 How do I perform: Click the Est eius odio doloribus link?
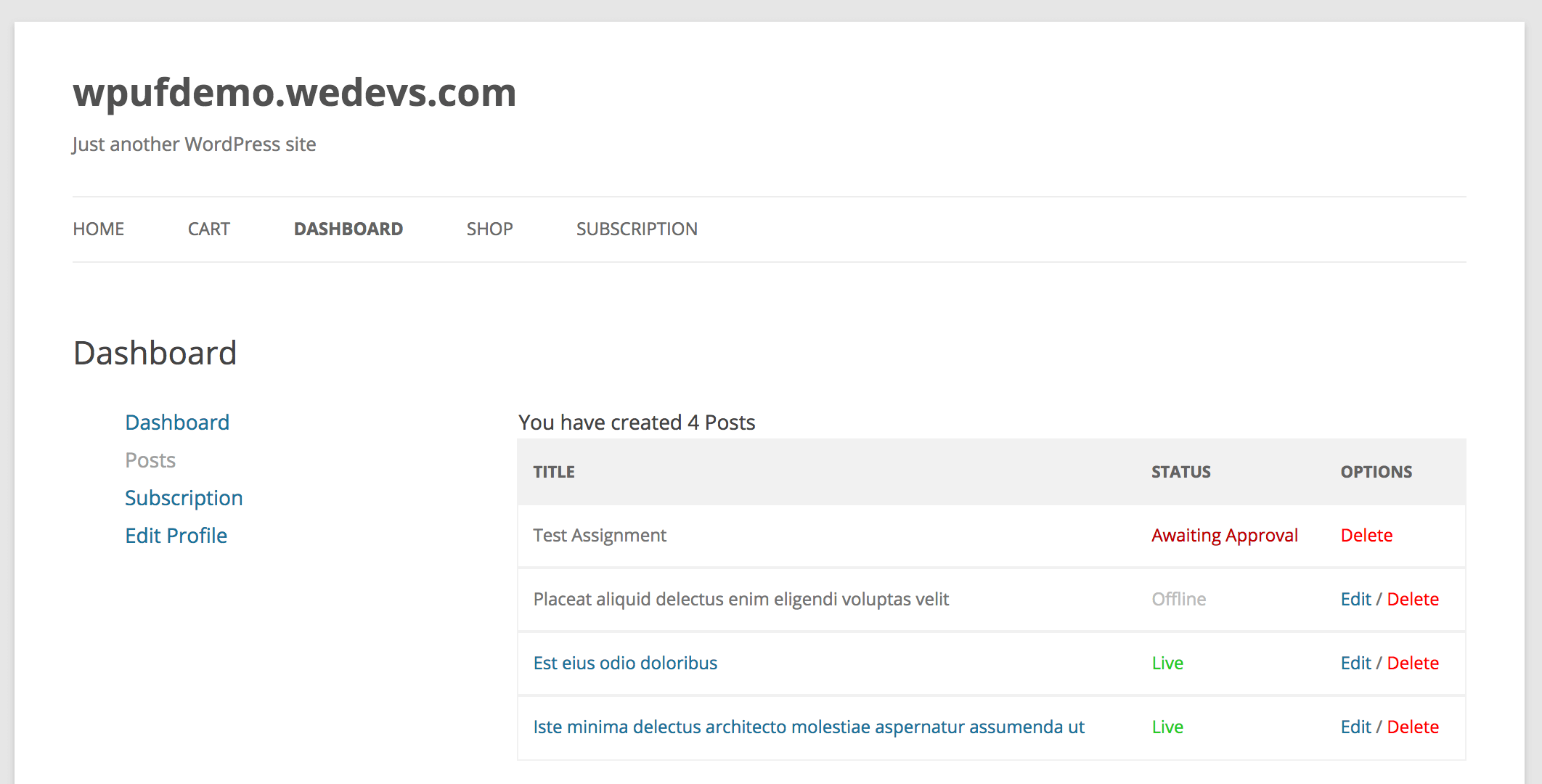(625, 662)
